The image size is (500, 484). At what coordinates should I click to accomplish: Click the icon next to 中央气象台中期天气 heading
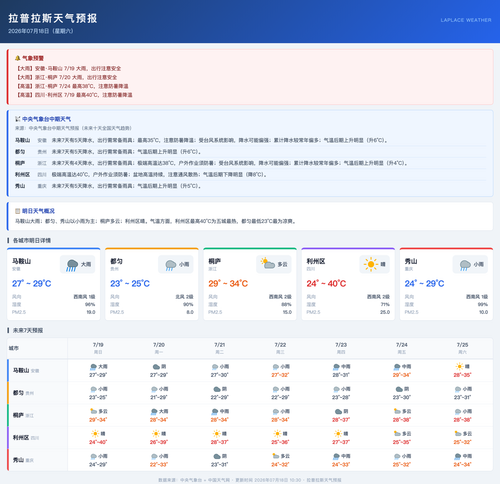(18, 119)
